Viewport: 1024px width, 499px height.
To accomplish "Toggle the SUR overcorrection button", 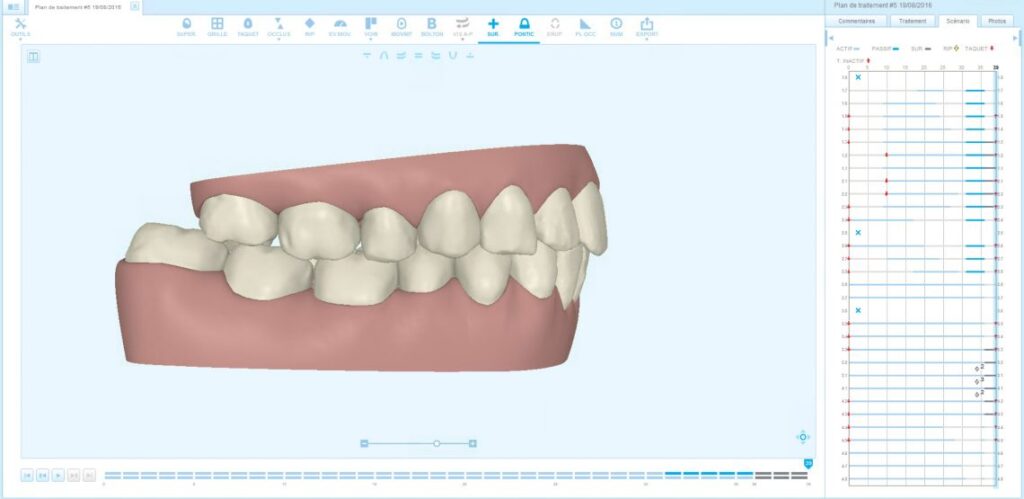I will point(492,26).
